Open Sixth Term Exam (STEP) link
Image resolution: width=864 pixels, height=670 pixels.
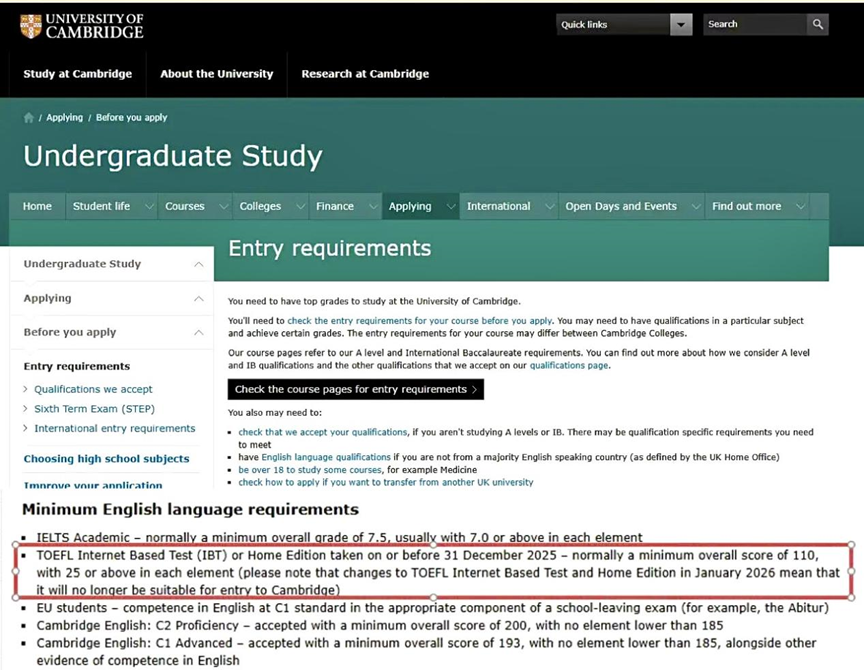tap(94, 409)
